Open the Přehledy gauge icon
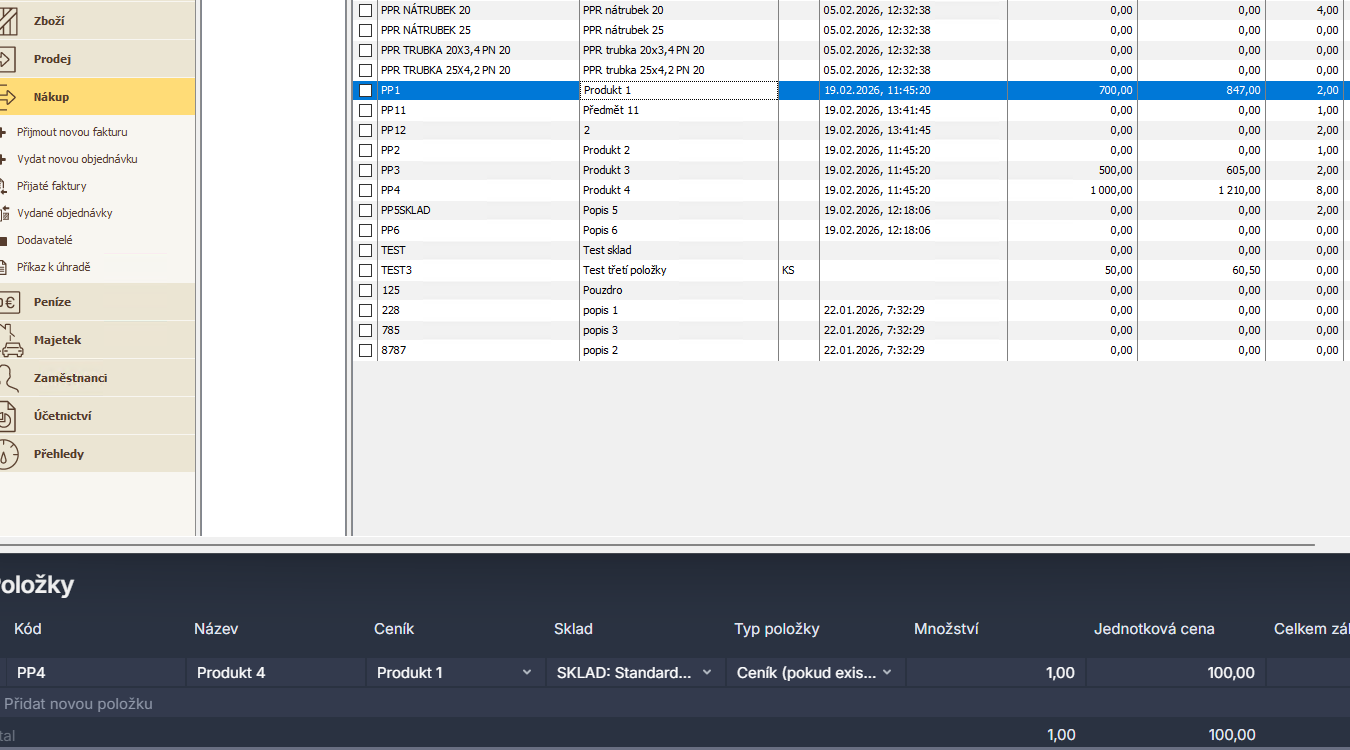Image resolution: width=1350 pixels, height=750 pixels. (8, 454)
